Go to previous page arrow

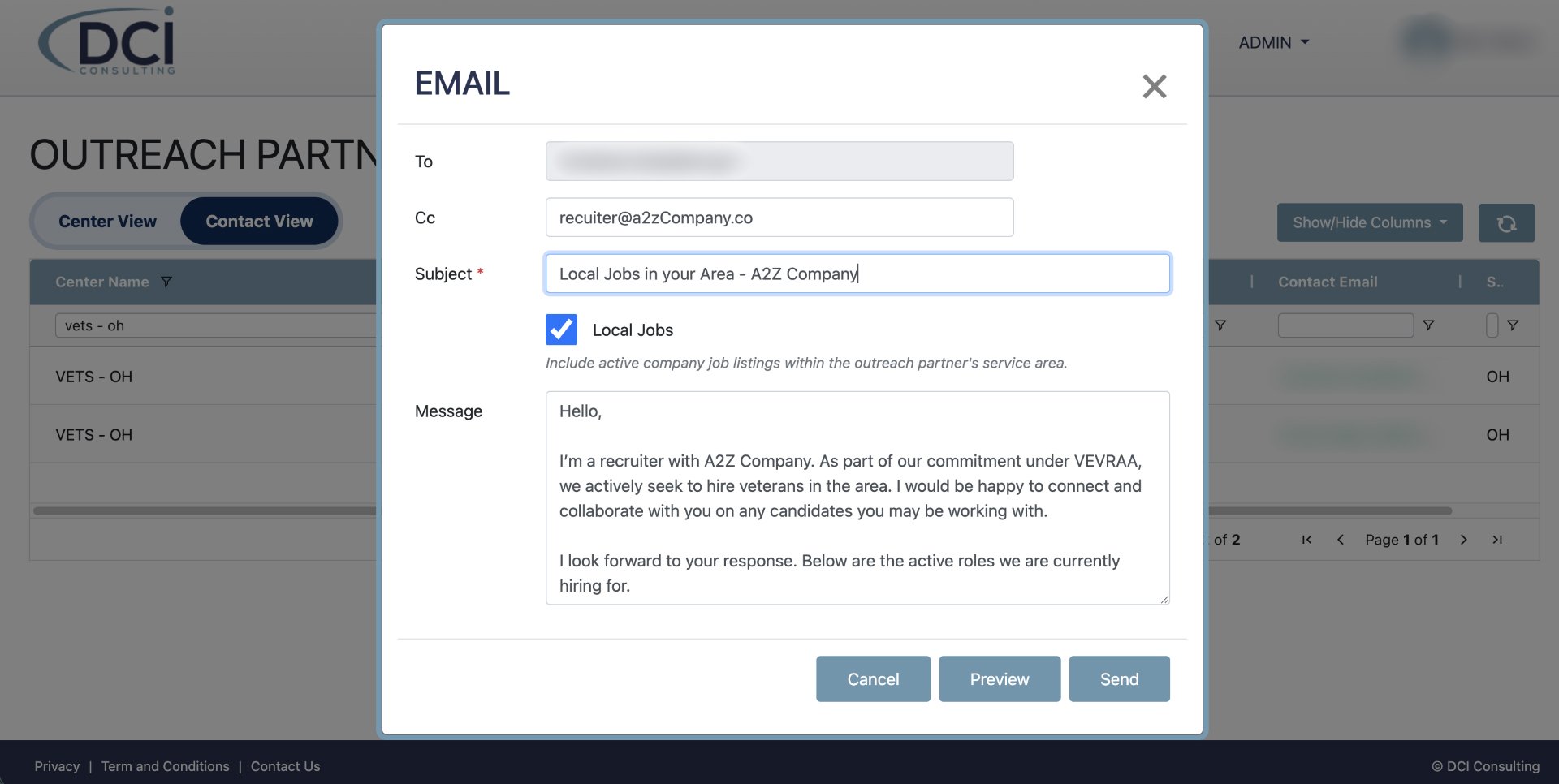tap(1341, 540)
